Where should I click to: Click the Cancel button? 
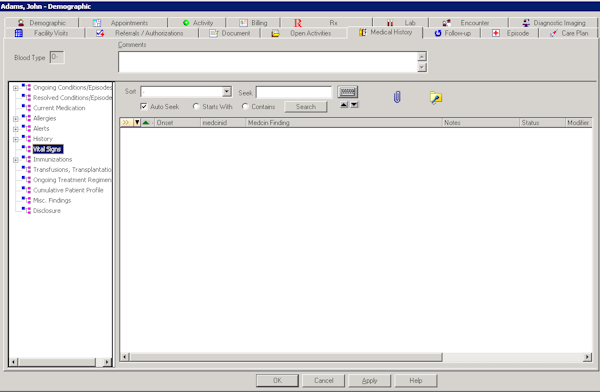[324, 381]
